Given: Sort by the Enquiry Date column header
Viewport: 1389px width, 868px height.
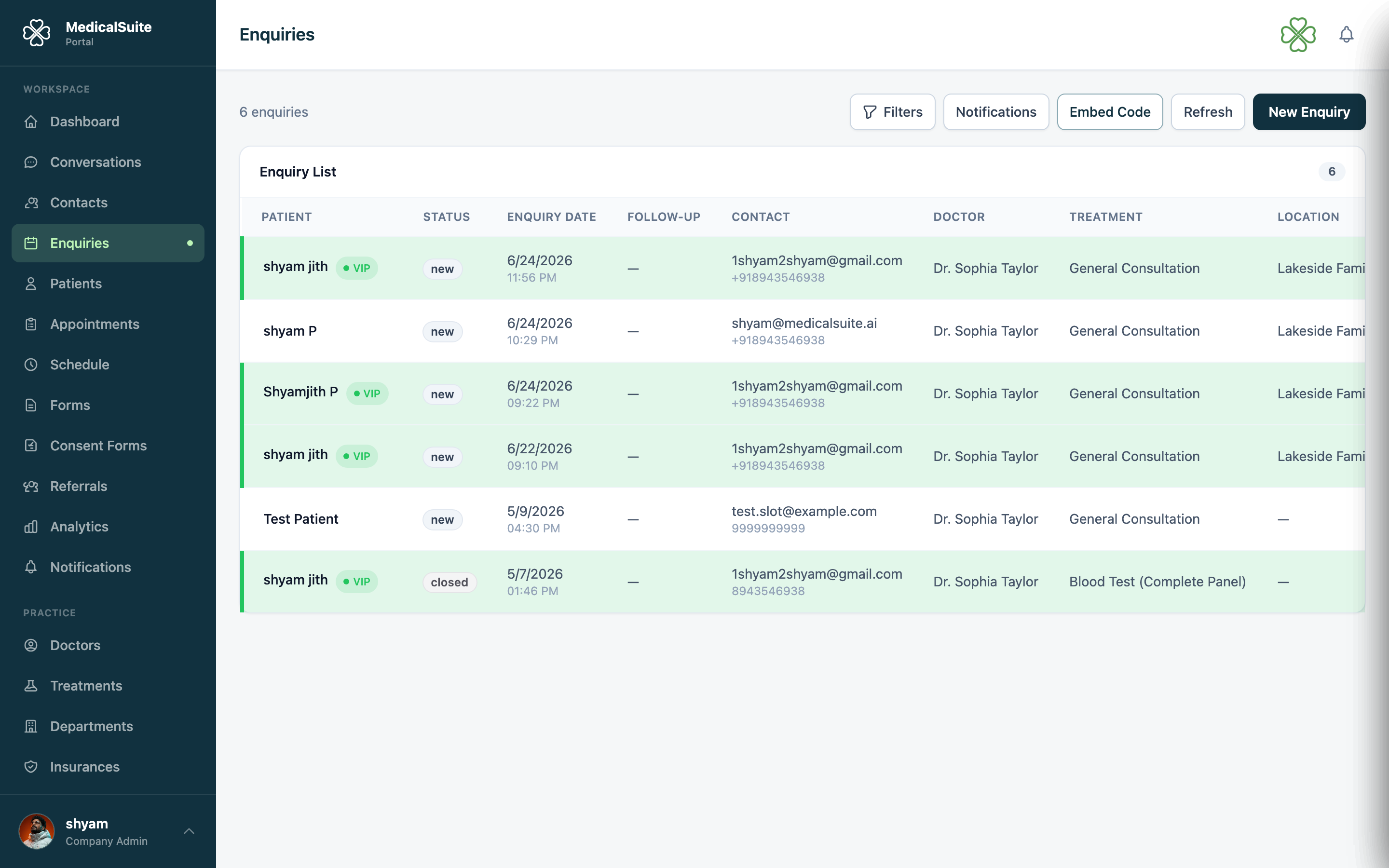Looking at the screenshot, I should coord(551,217).
